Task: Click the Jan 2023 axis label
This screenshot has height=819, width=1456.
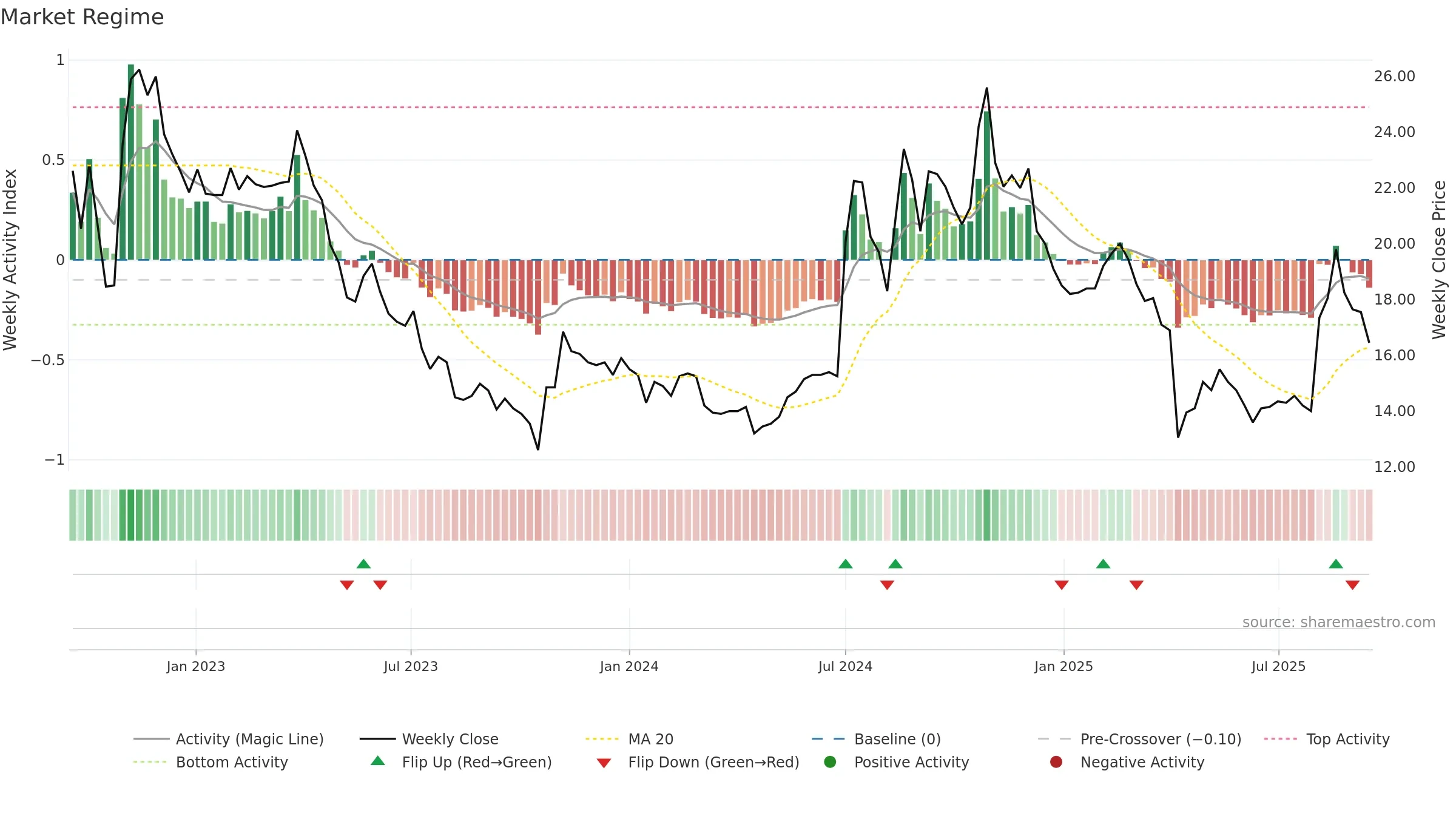Action: pyautogui.click(x=196, y=666)
